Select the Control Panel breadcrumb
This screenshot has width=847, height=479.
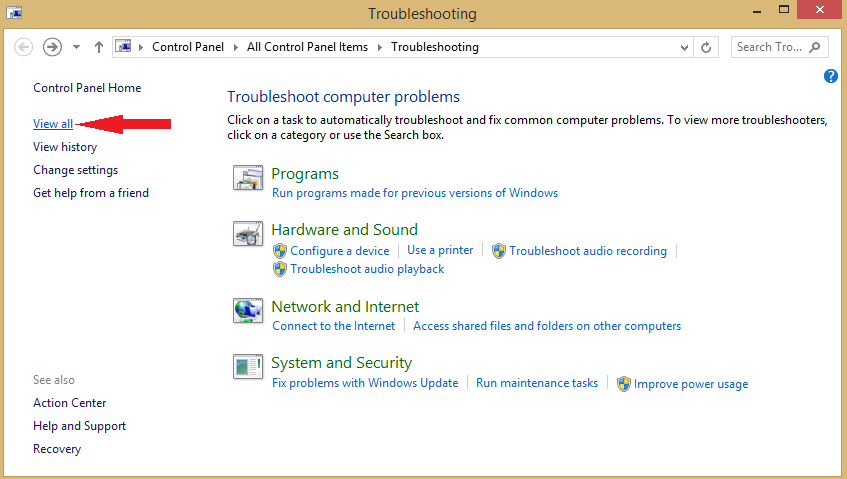(187, 47)
